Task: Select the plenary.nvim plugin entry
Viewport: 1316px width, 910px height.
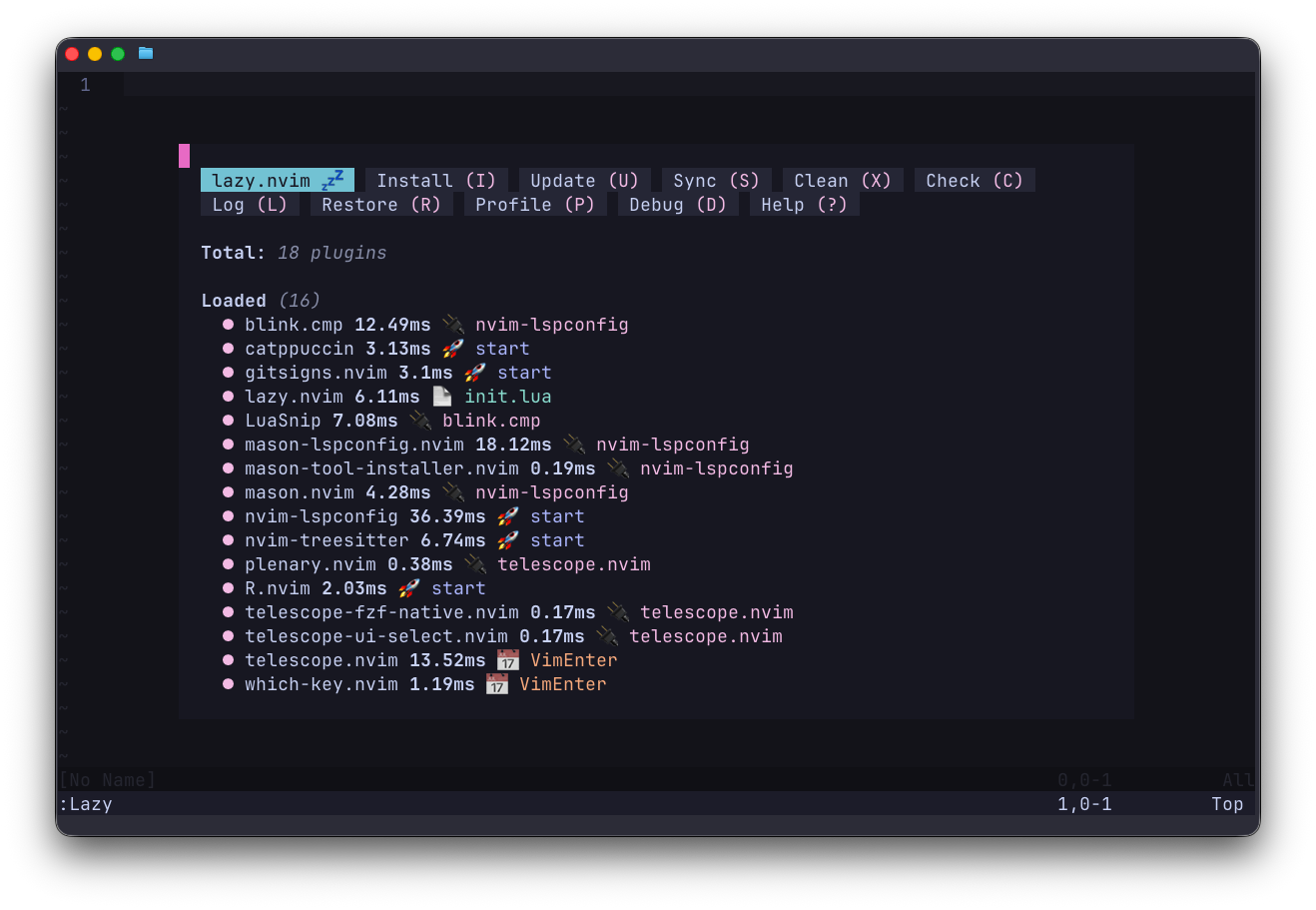Action: [311, 564]
